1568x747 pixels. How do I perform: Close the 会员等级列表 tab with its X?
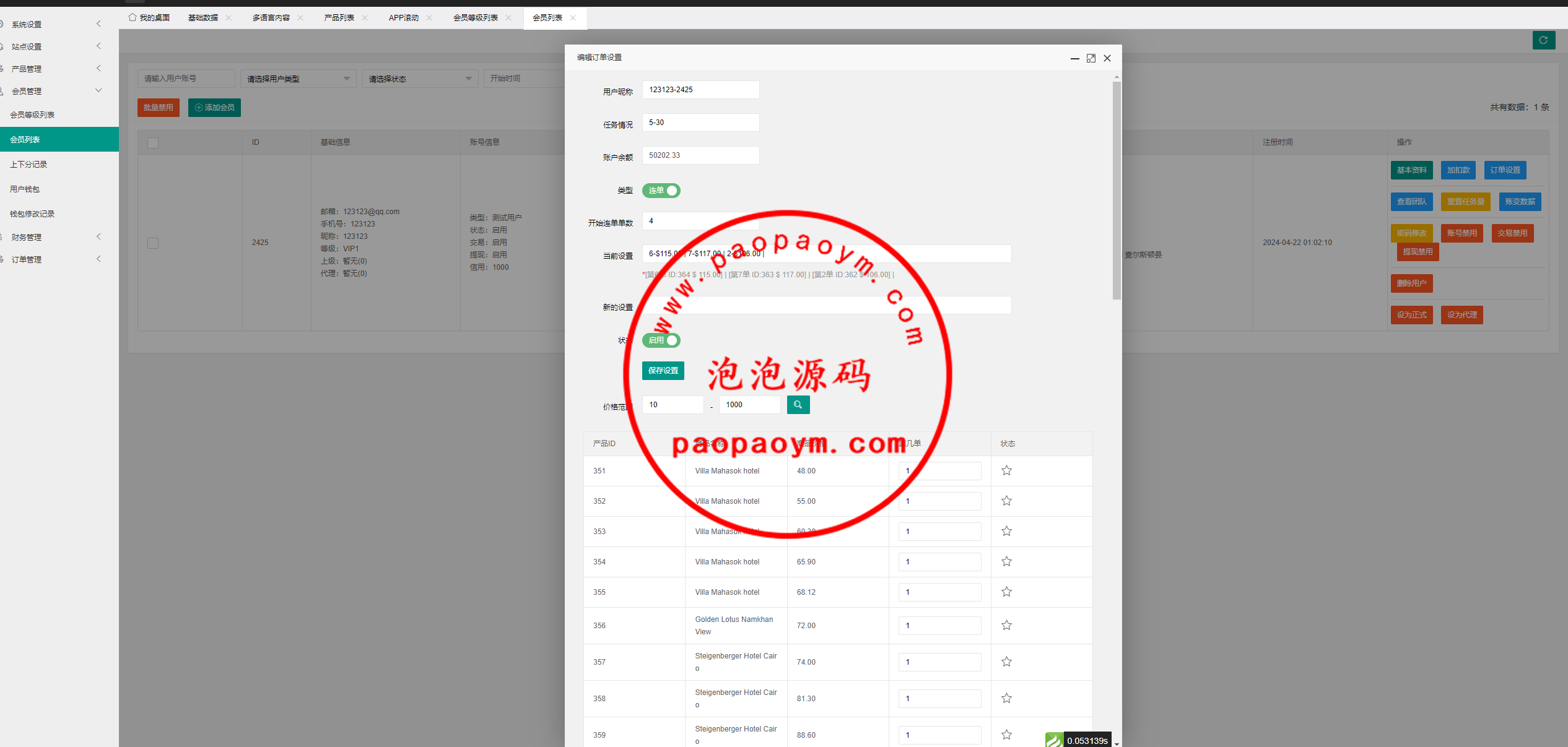click(508, 17)
